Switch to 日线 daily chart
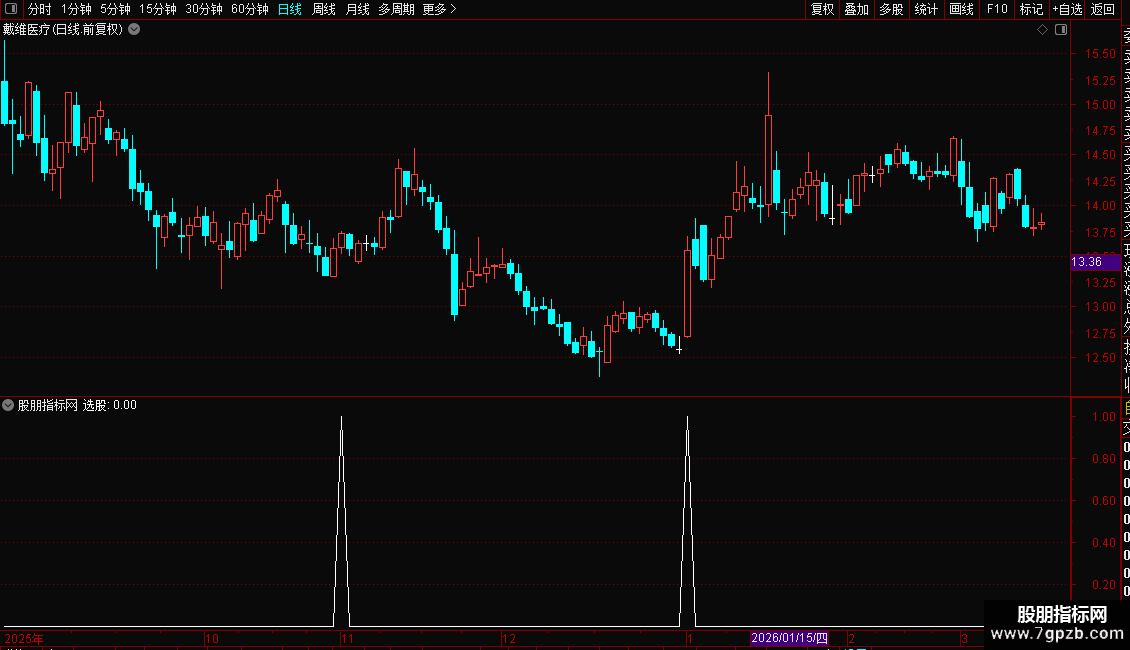 pos(290,9)
